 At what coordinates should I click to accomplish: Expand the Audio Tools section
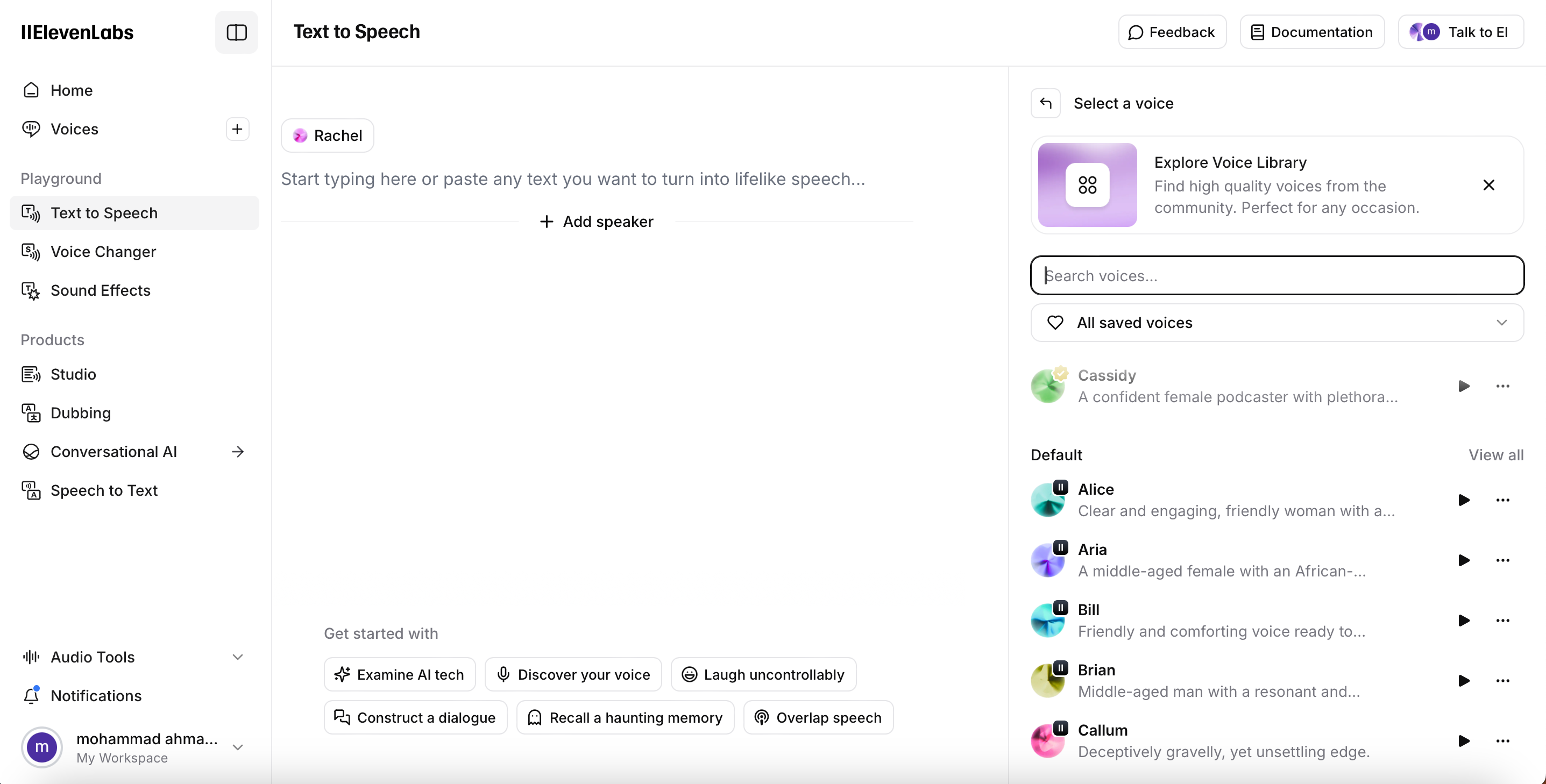pos(134,657)
